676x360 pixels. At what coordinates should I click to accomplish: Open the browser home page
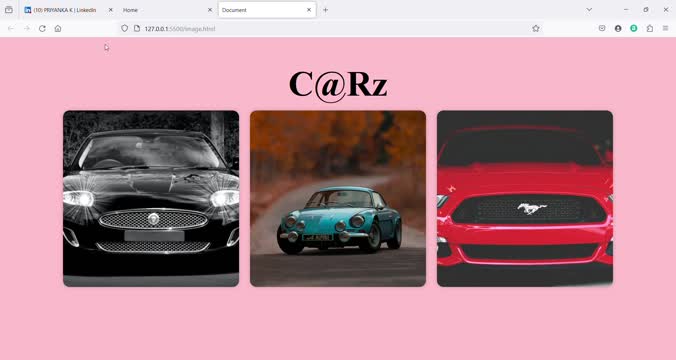58,28
